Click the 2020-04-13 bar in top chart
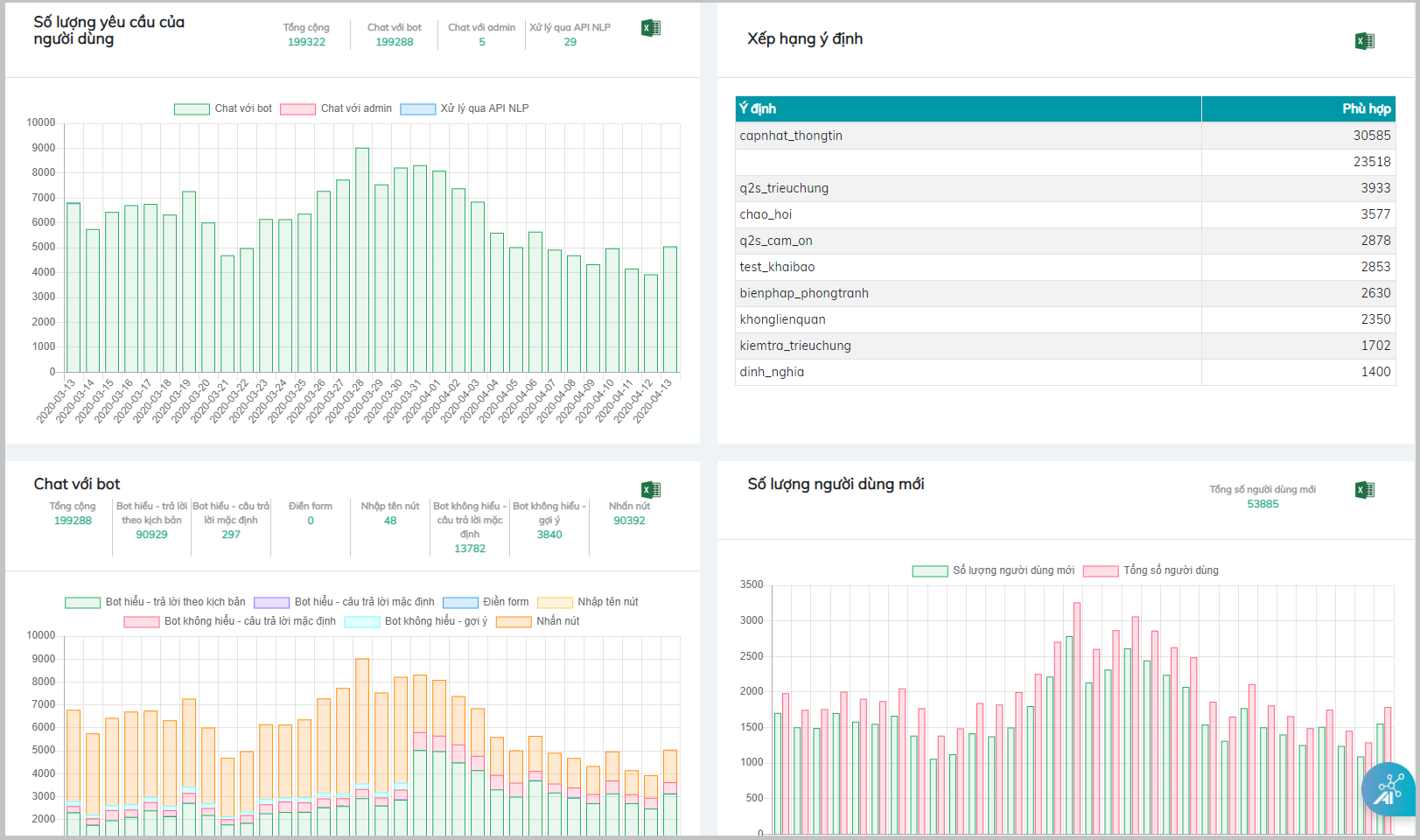The height and width of the screenshot is (840, 1420). point(670,310)
